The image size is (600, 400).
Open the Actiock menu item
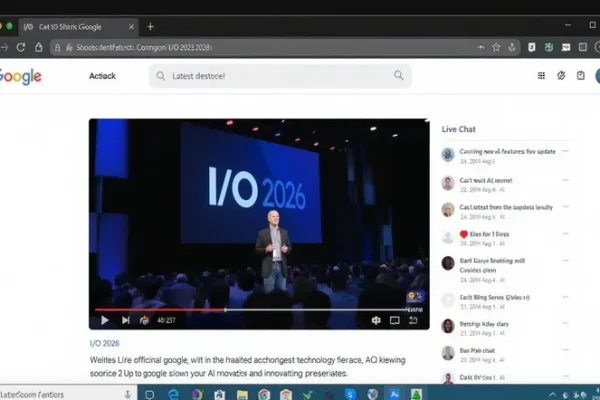[x=102, y=76]
